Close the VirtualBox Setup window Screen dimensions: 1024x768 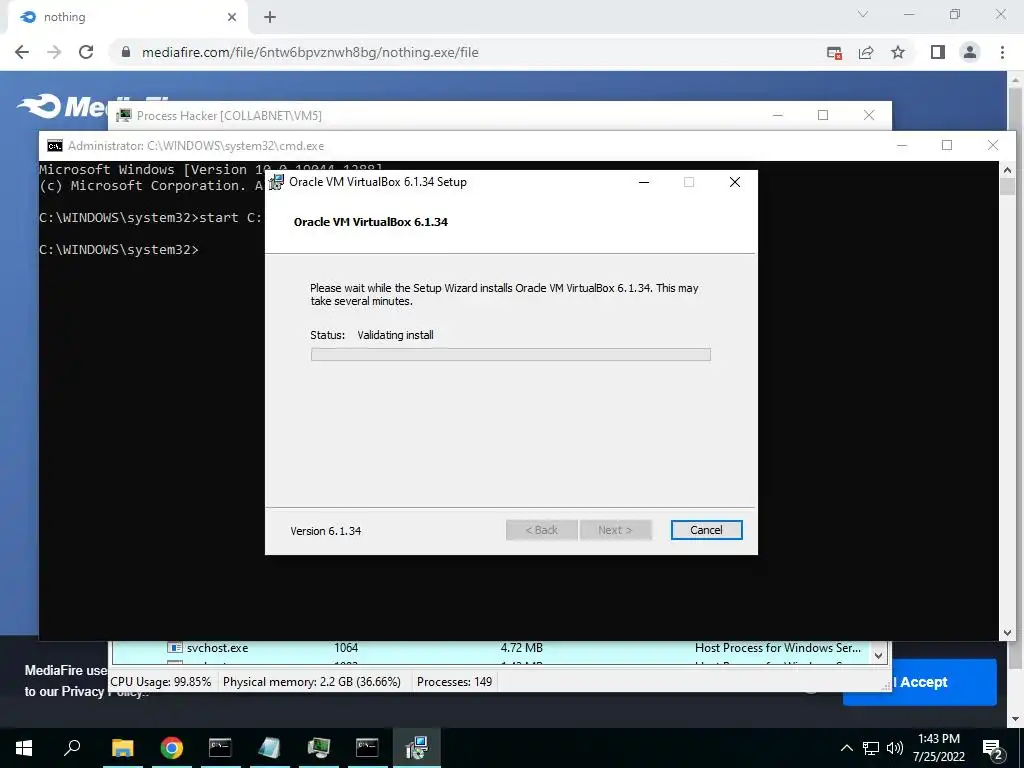(x=735, y=182)
